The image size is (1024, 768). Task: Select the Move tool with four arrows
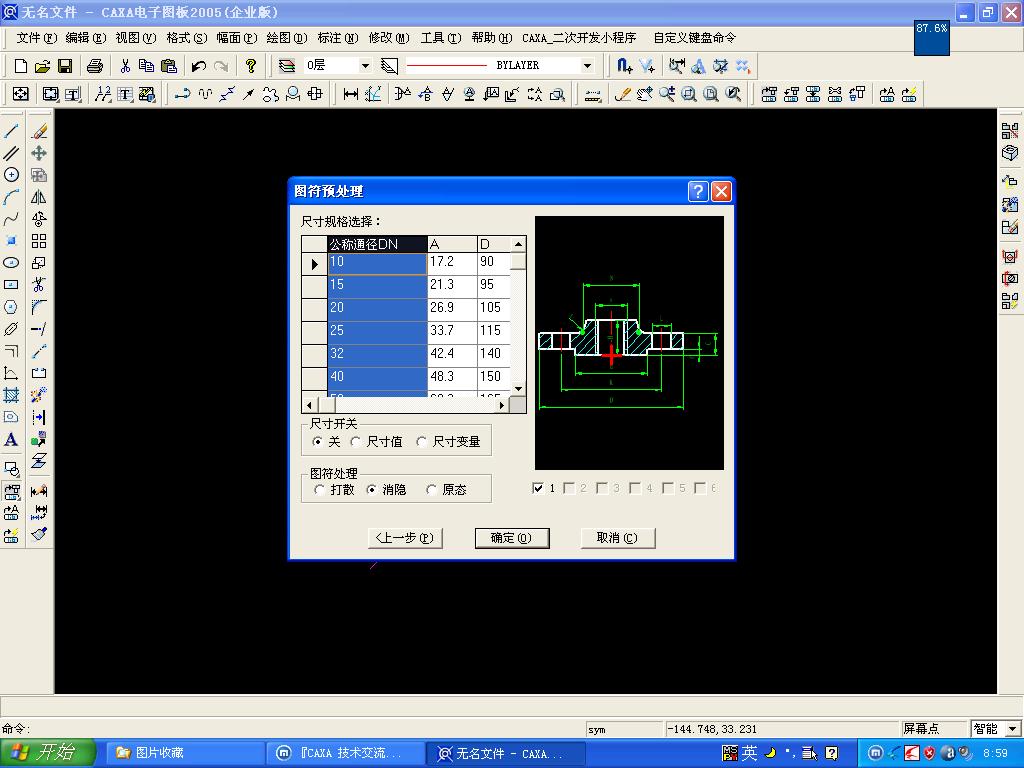click(x=39, y=153)
